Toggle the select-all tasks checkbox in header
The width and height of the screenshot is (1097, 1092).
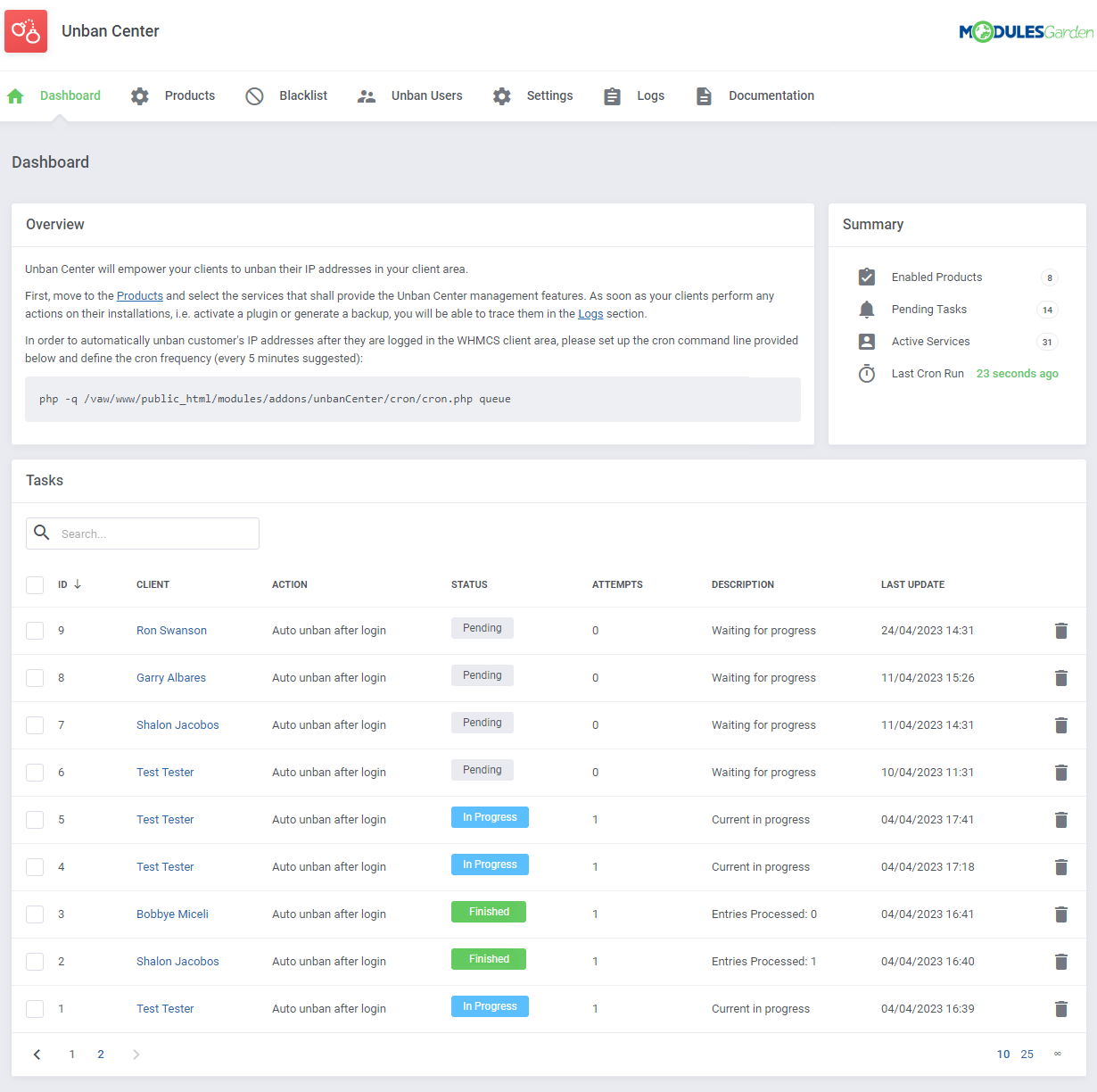[35, 585]
